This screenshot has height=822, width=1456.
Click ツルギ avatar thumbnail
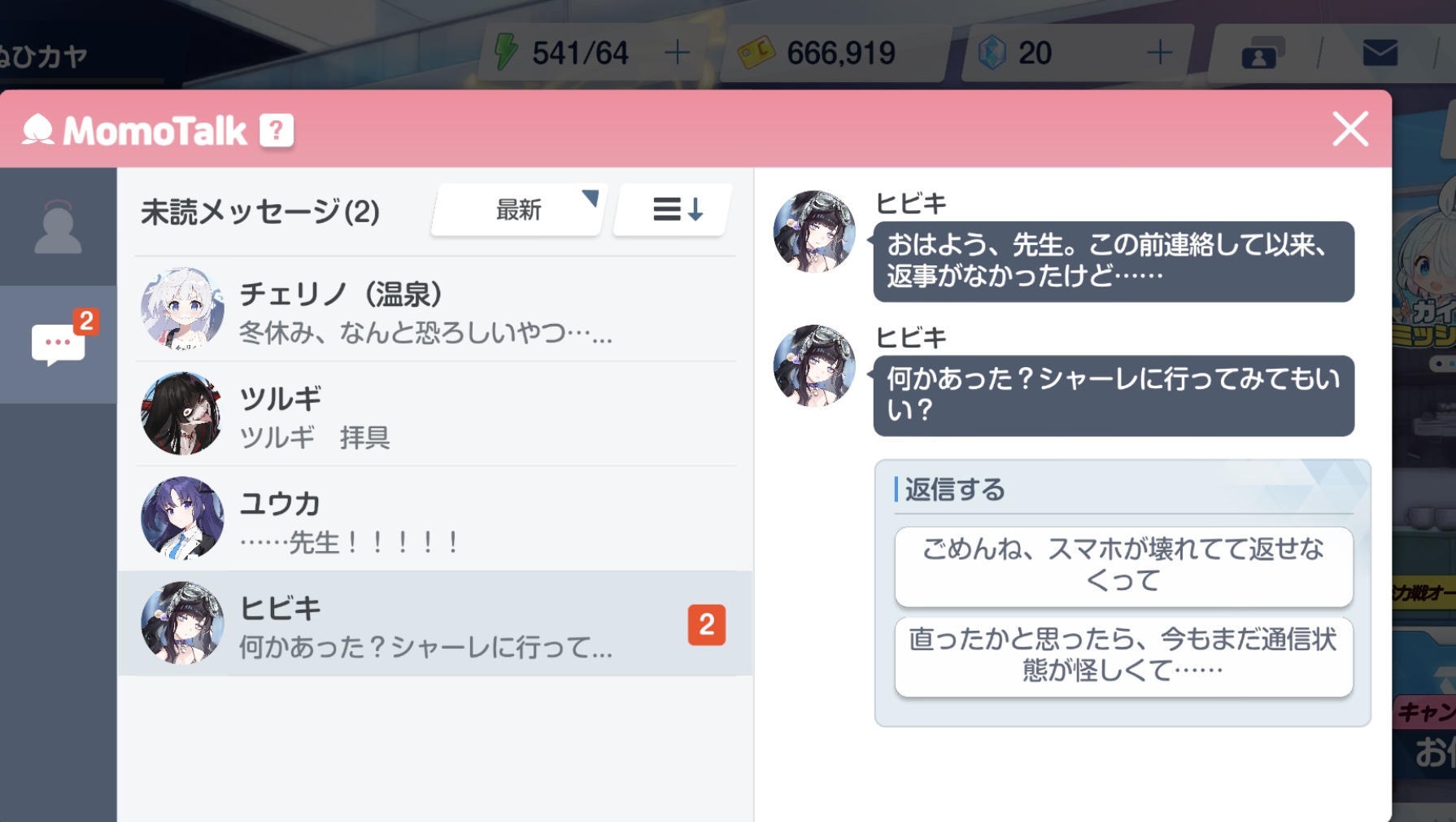pyautogui.click(x=182, y=413)
